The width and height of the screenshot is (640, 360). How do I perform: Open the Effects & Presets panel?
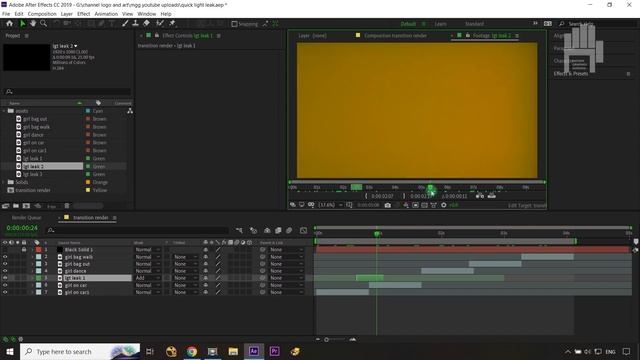coord(571,73)
